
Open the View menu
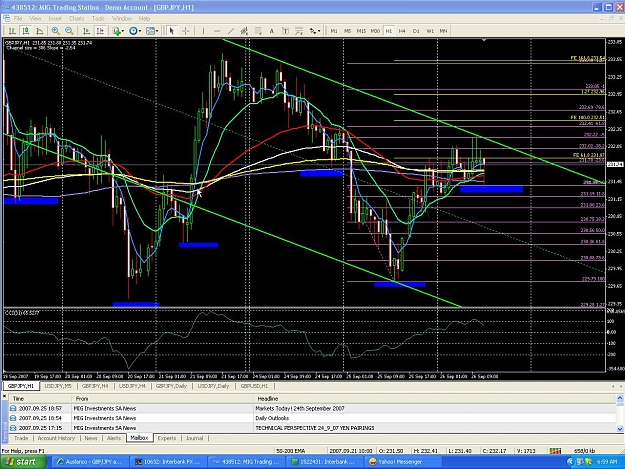(35, 18)
